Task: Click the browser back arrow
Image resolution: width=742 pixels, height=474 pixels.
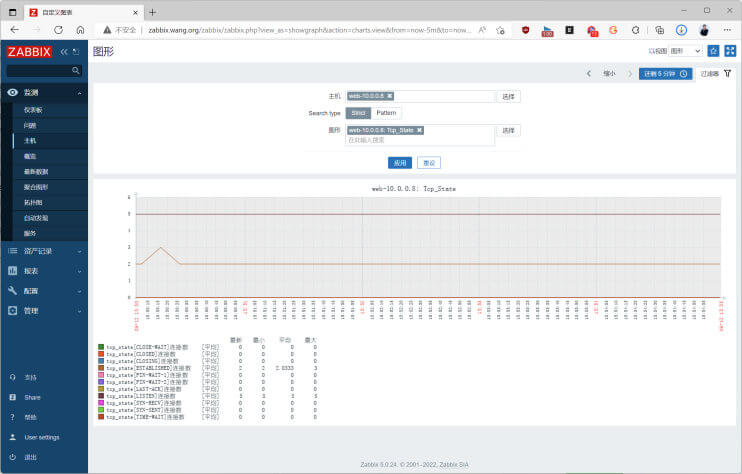Action: pos(15,30)
